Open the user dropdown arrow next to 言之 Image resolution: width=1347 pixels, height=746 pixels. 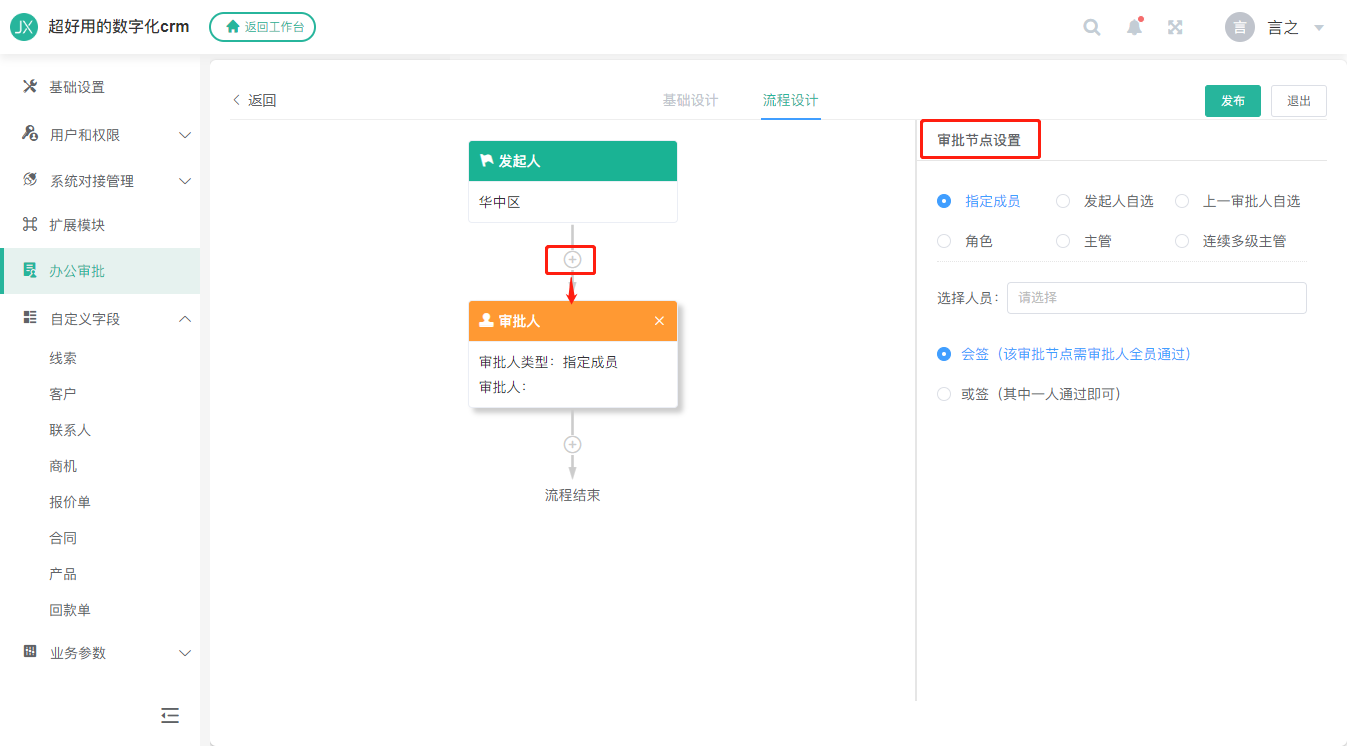[x=1319, y=28]
